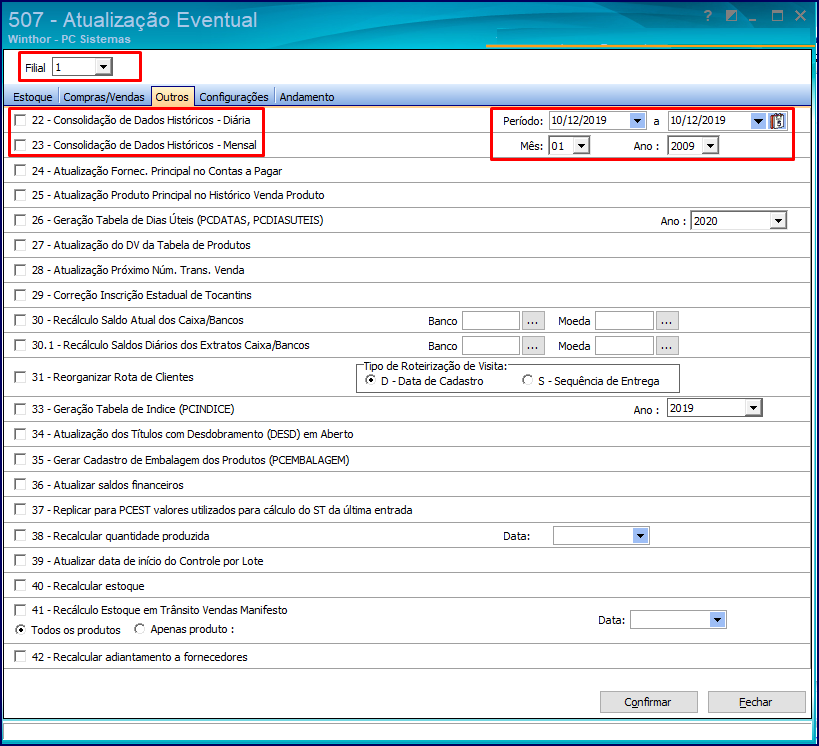Viewport: 819px width, 746px height.
Task: Browse Moeda lookup for option 30
Action: pos(667,321)
